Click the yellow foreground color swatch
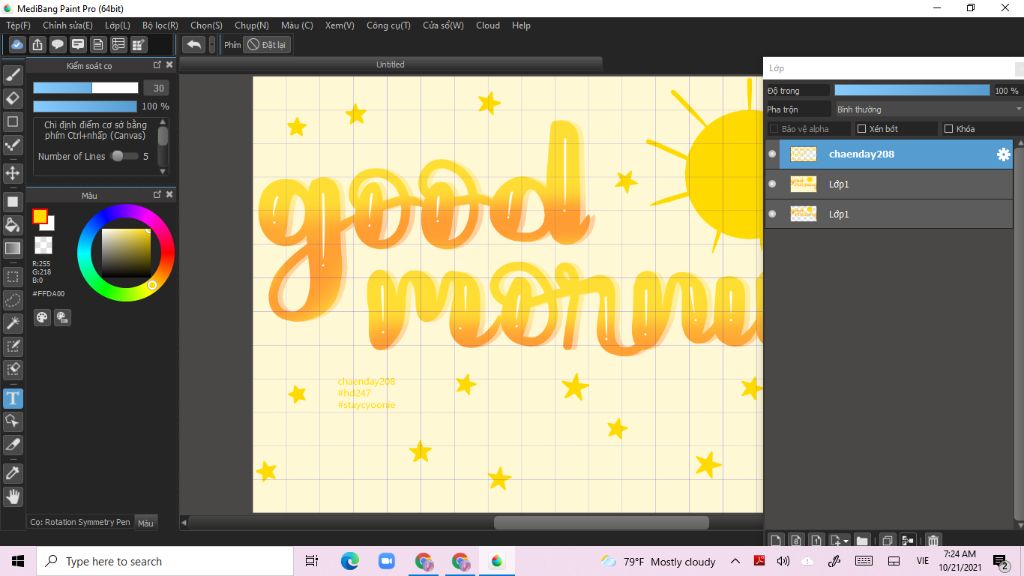 pos(40,217)
